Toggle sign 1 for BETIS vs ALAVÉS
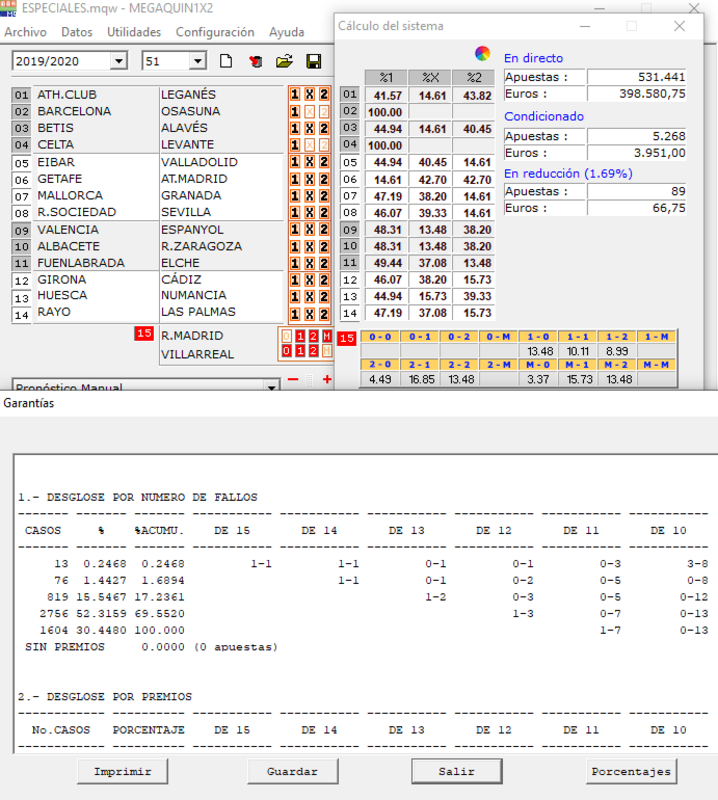This screenshot has height=800, width=718. [295, 128]
